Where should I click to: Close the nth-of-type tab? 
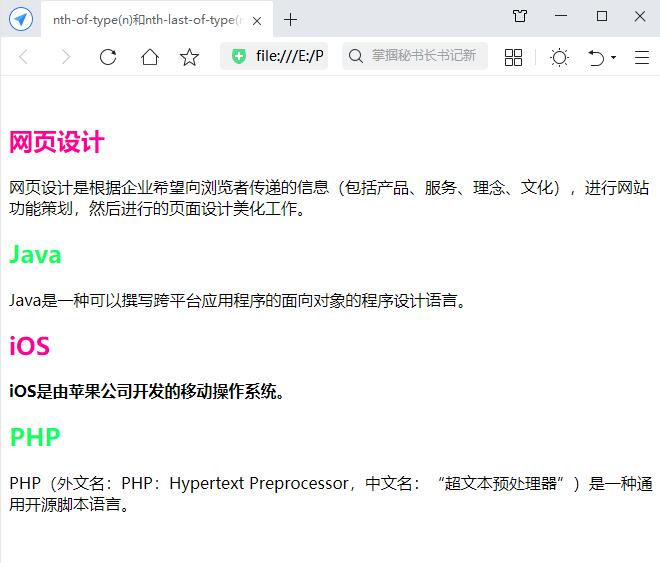point(257,21)
